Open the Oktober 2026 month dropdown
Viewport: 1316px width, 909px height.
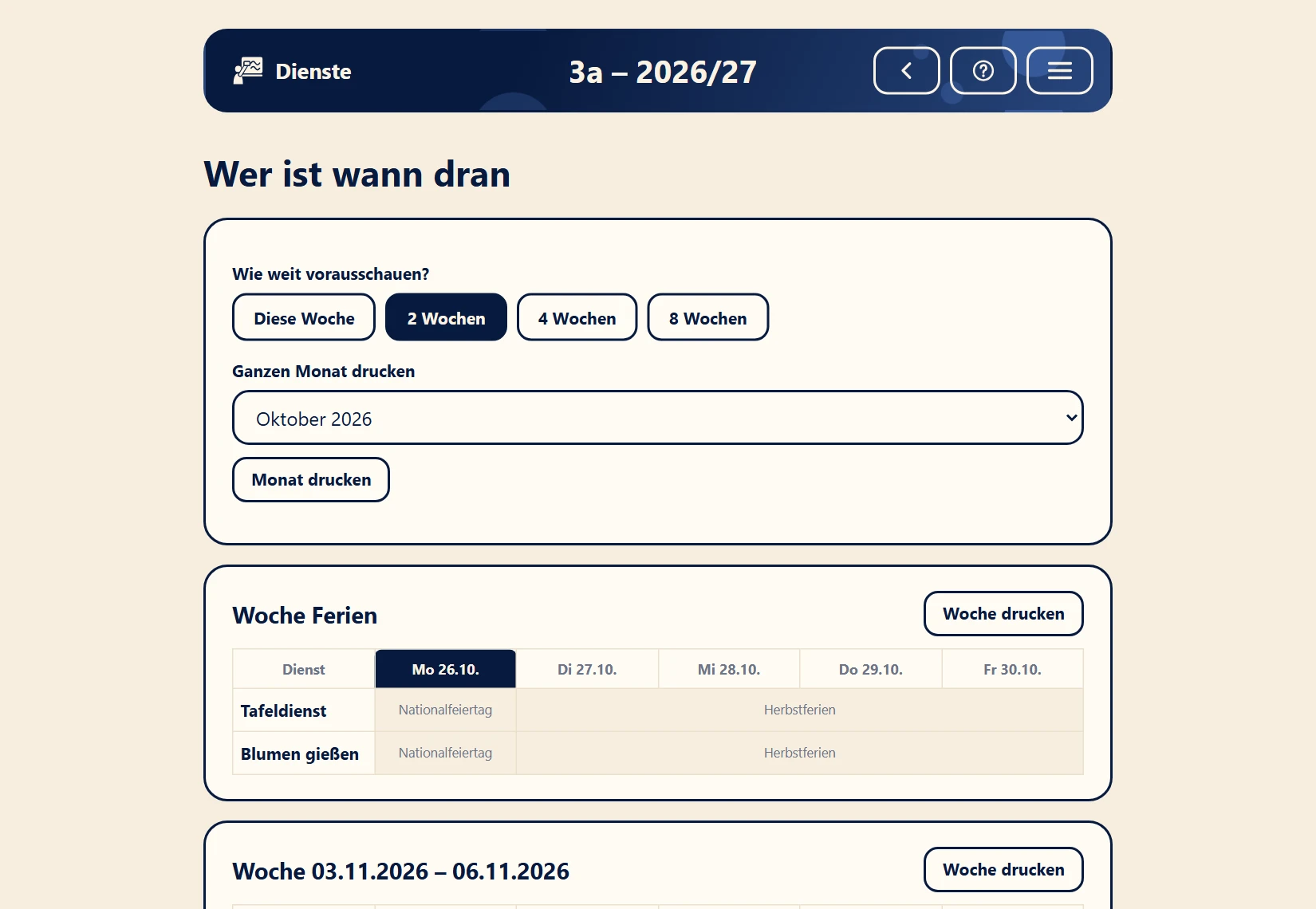[x=657, y=418]
